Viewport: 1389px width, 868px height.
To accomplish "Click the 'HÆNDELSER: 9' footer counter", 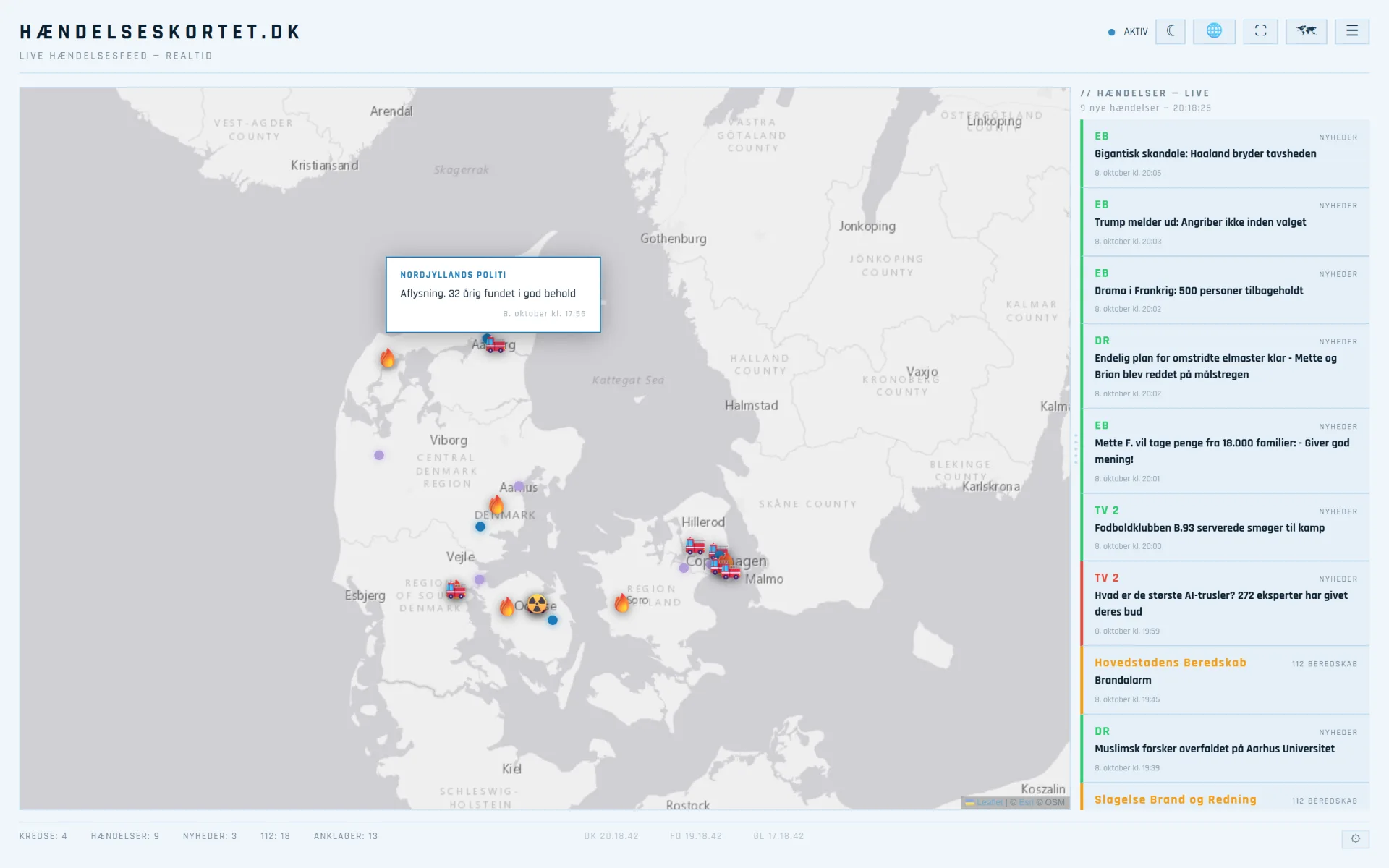I will pyautogui.click(x=125, y=836).
